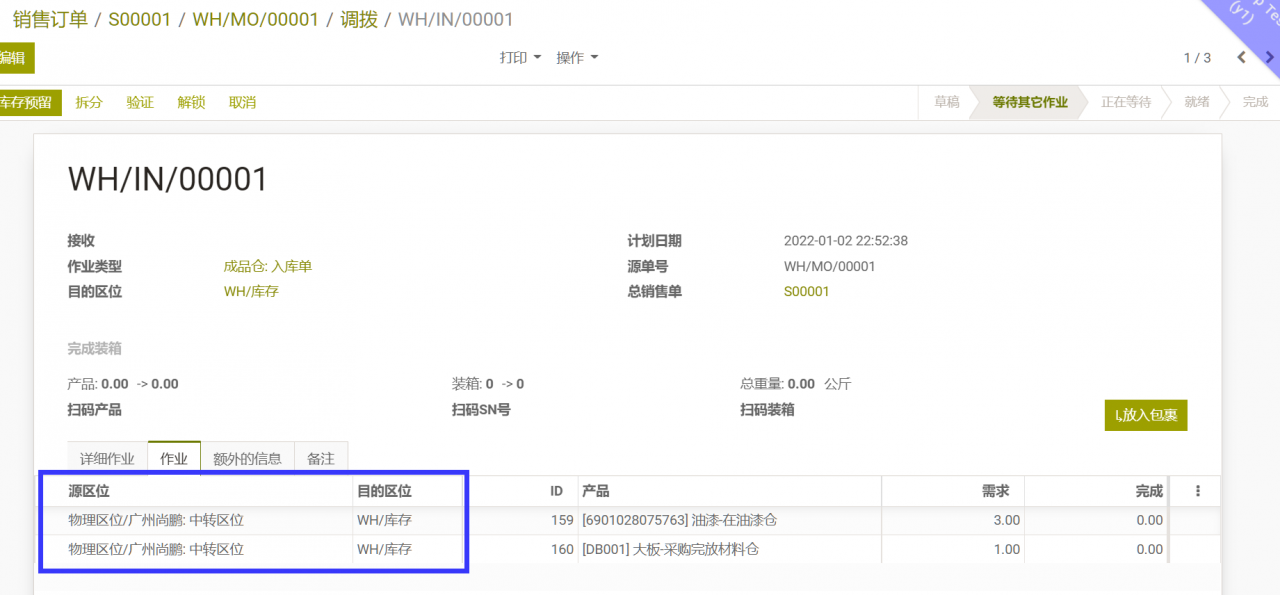Open the 额外的信息 tab
This screenshot has height=595, width=1280.
coord(247,459)
